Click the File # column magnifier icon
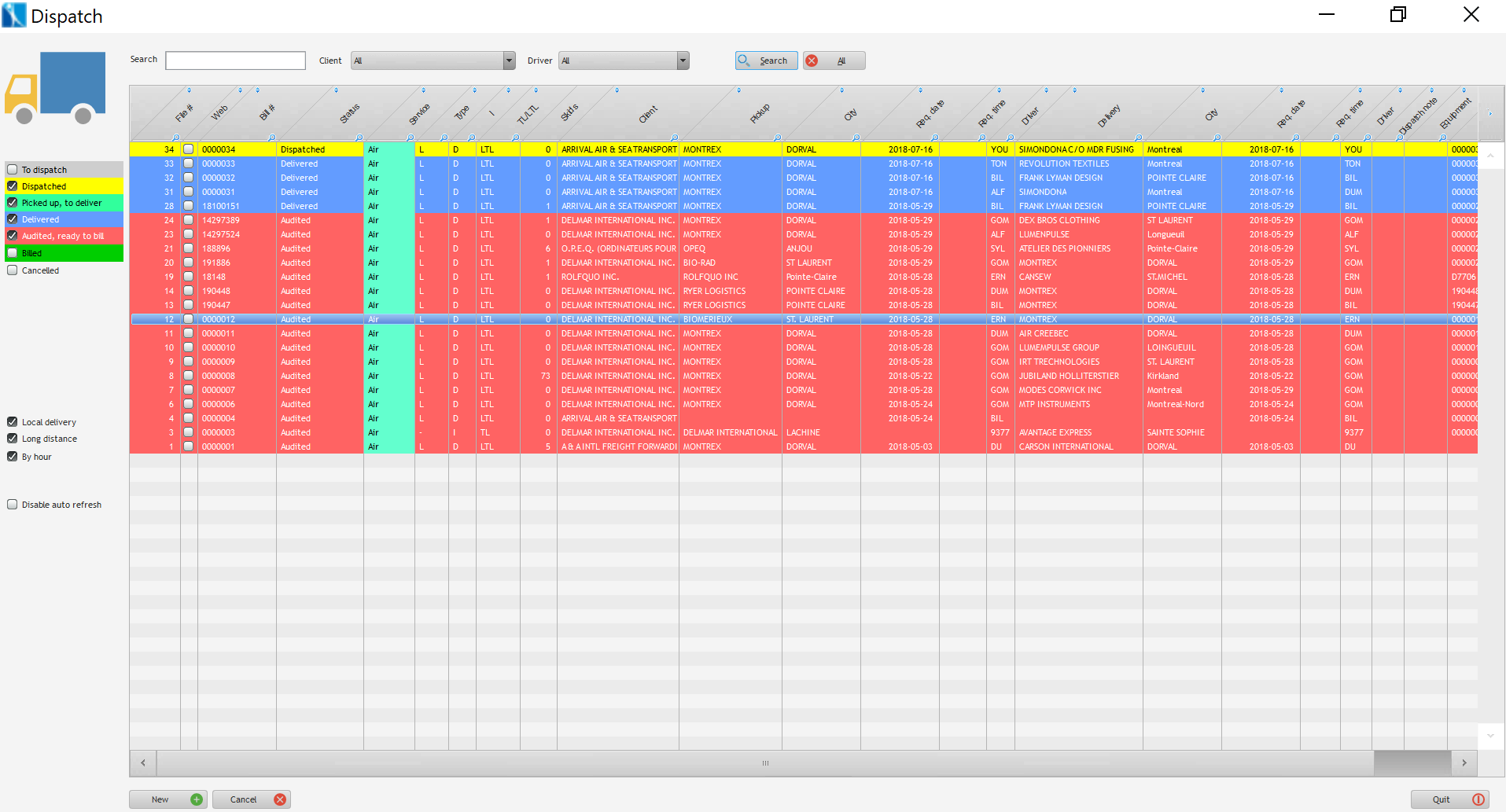The image size is (1506, 812). click(176, 138)
